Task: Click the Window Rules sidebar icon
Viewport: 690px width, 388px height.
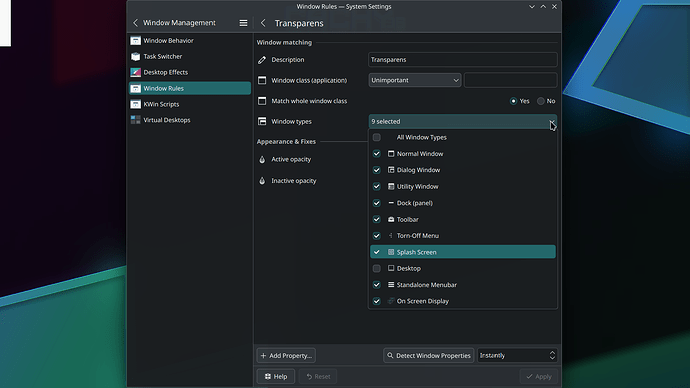Action: (136, 88)
